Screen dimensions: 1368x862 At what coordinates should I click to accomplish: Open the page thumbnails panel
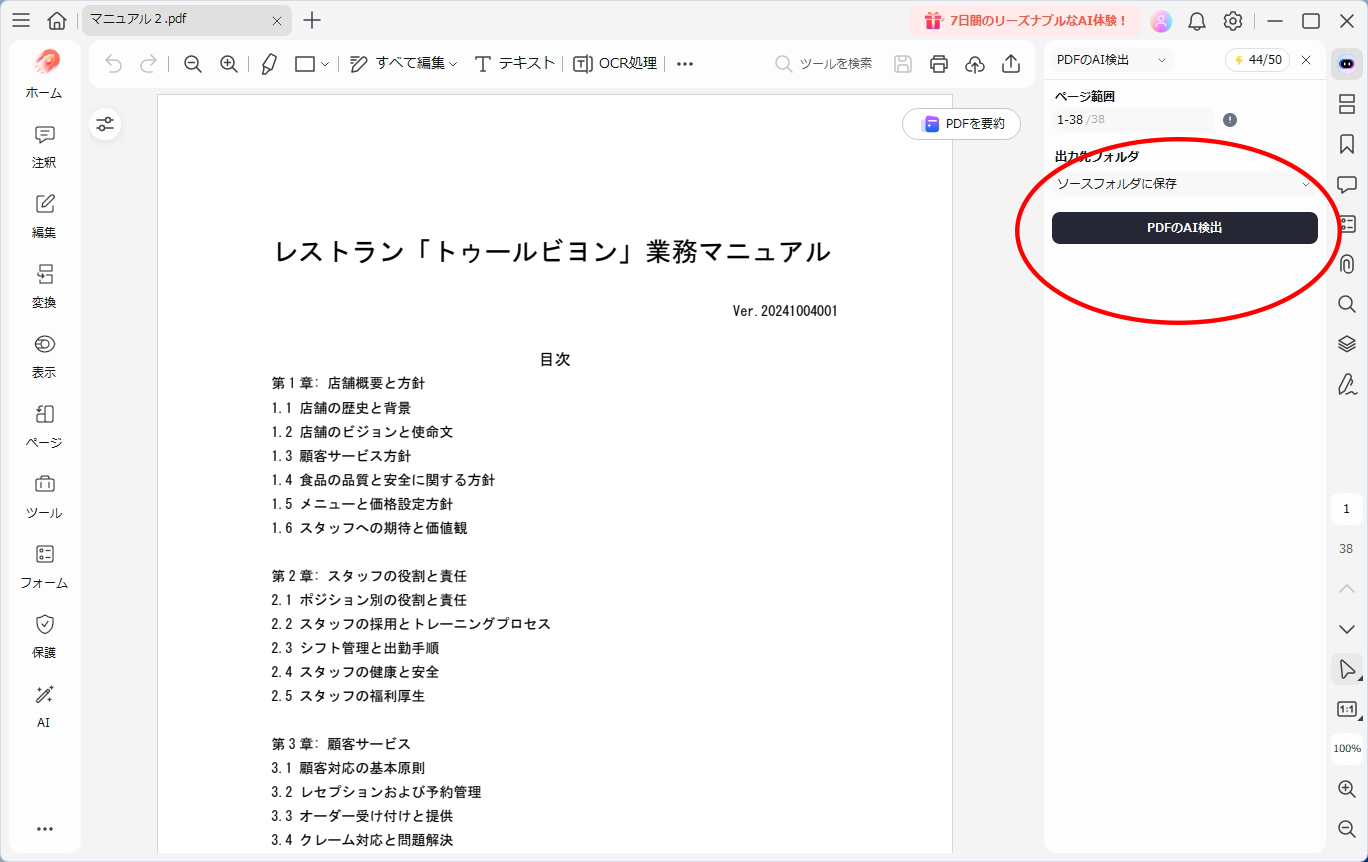1347,104
